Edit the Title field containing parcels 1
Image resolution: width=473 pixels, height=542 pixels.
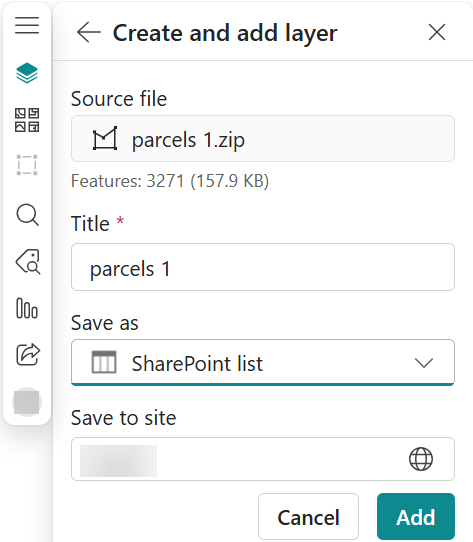pos(263,267)
